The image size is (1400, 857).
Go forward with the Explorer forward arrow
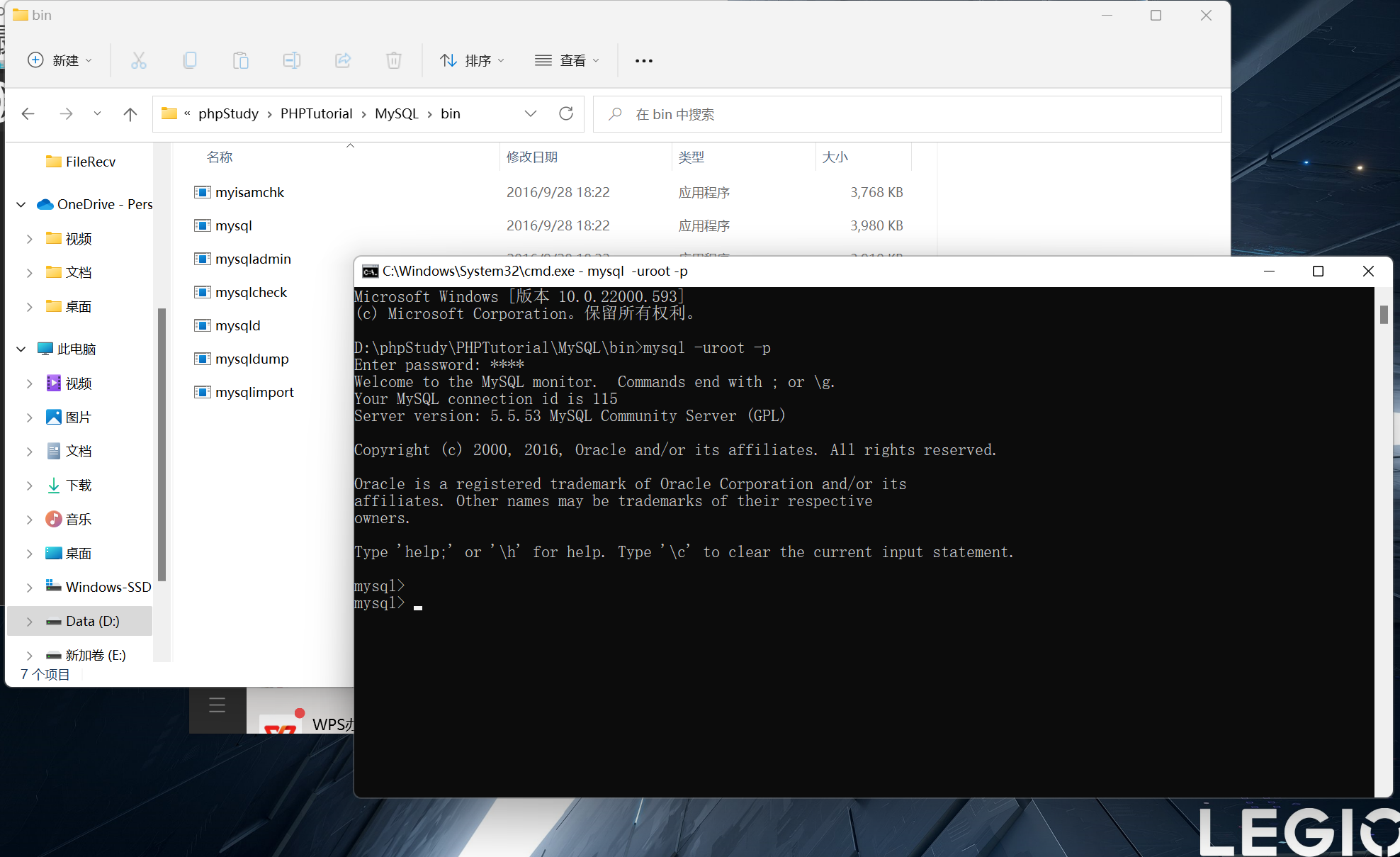pyautogui.click(x=66, y=113)
